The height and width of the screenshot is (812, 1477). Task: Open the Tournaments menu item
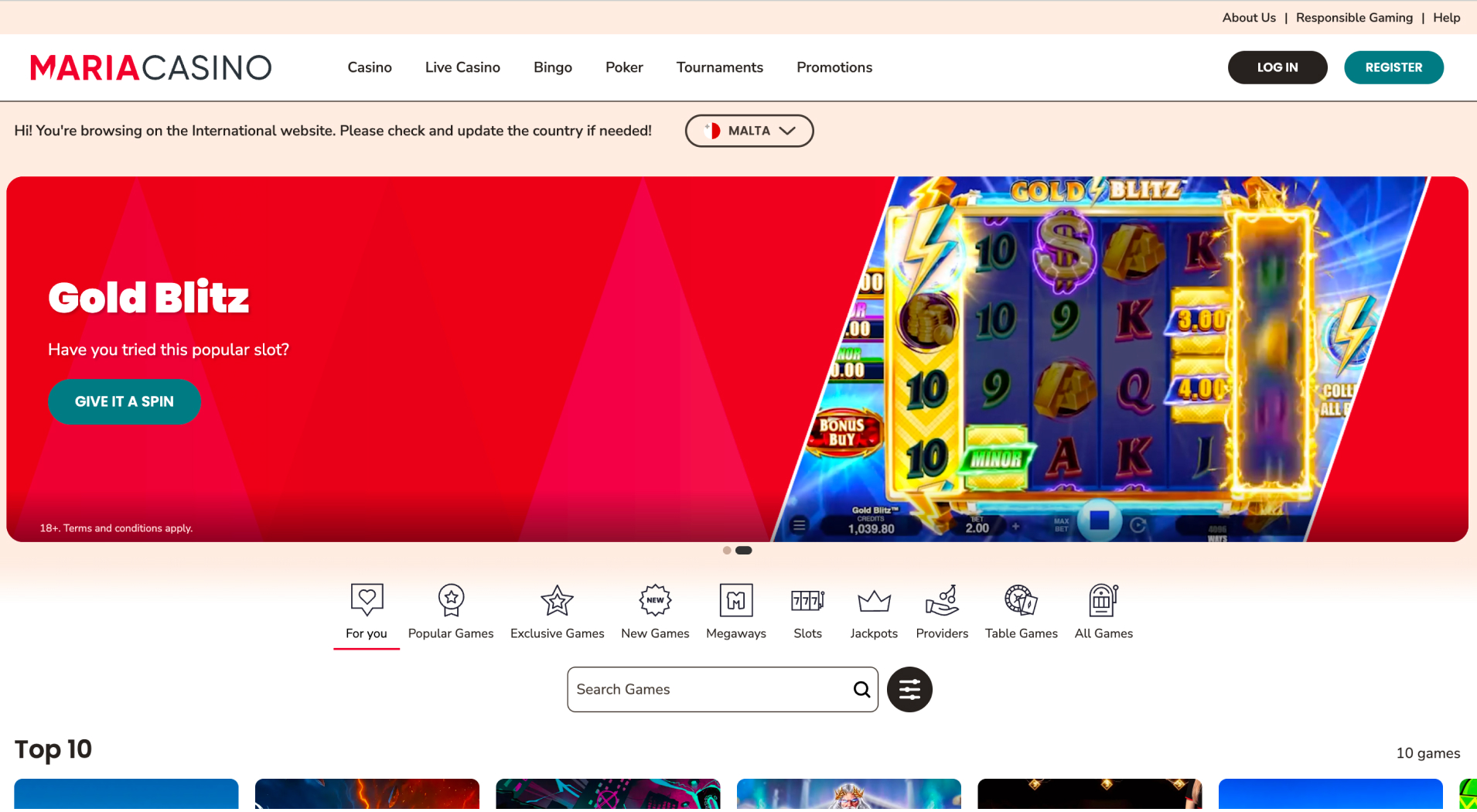pos(720,67)
